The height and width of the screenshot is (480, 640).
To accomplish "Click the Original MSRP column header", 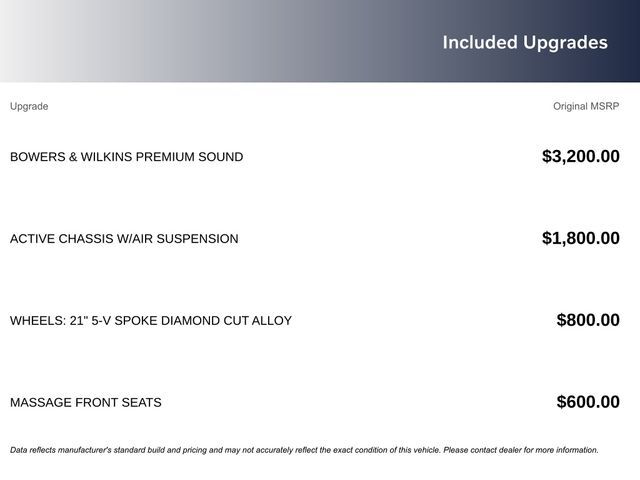I will [586, 106].
